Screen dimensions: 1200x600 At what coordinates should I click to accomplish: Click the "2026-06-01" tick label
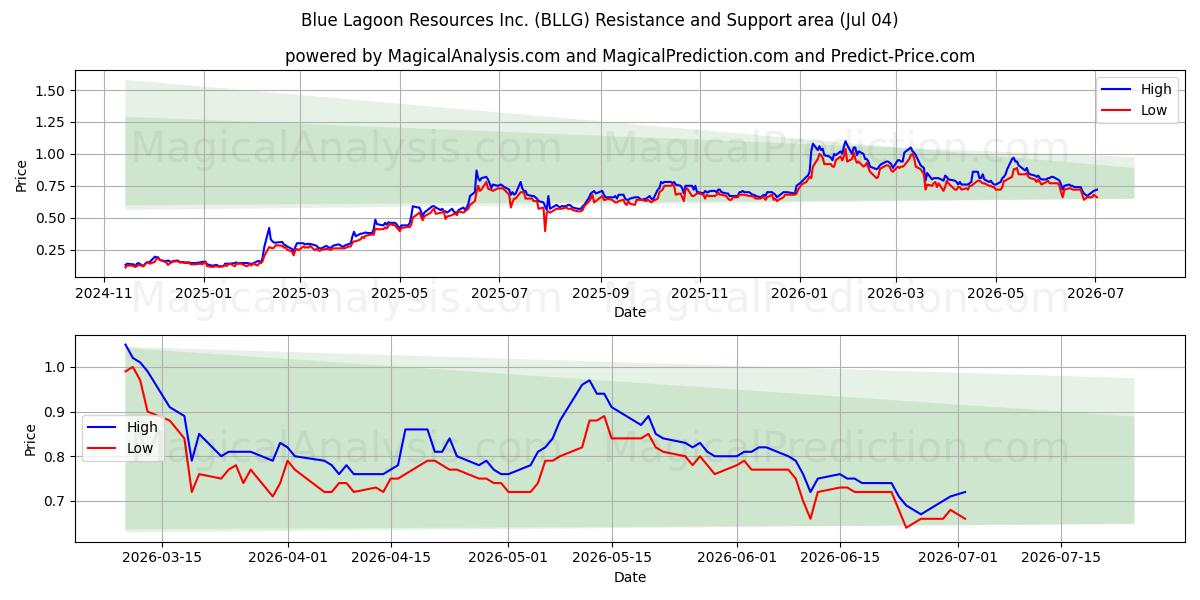click(736, 558)
